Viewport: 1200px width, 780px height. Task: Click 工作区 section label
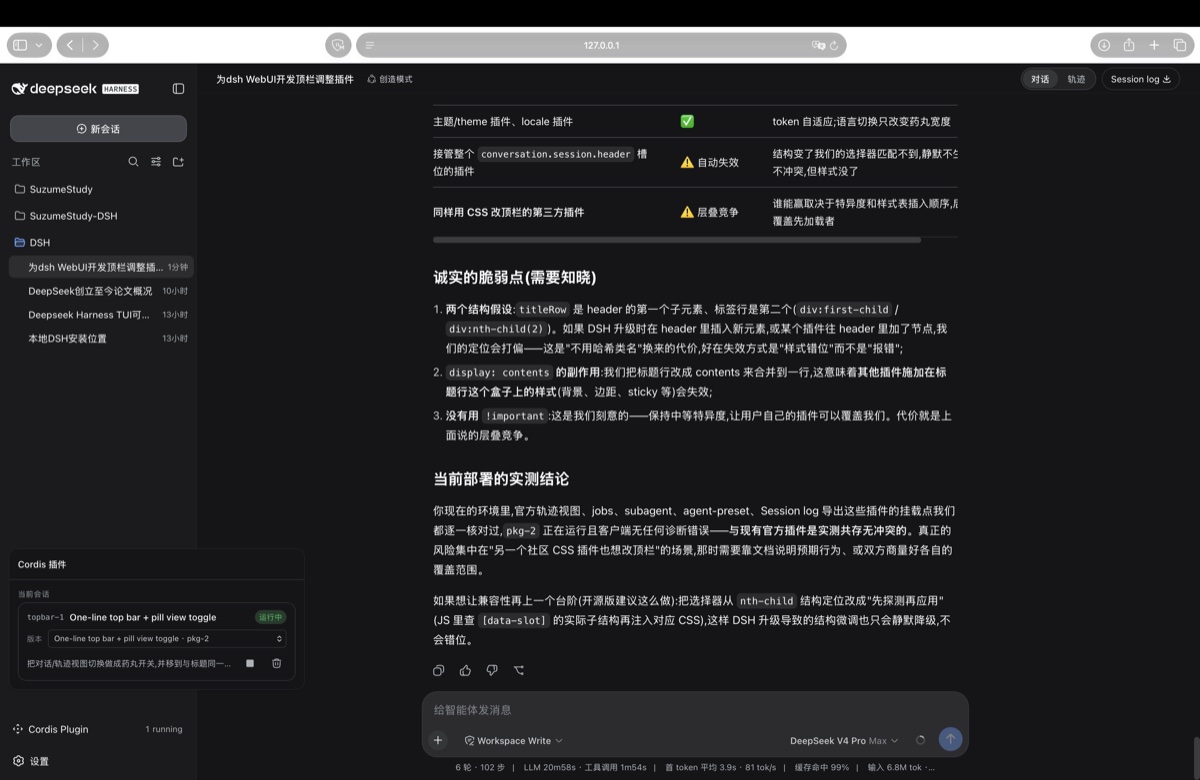26,162
